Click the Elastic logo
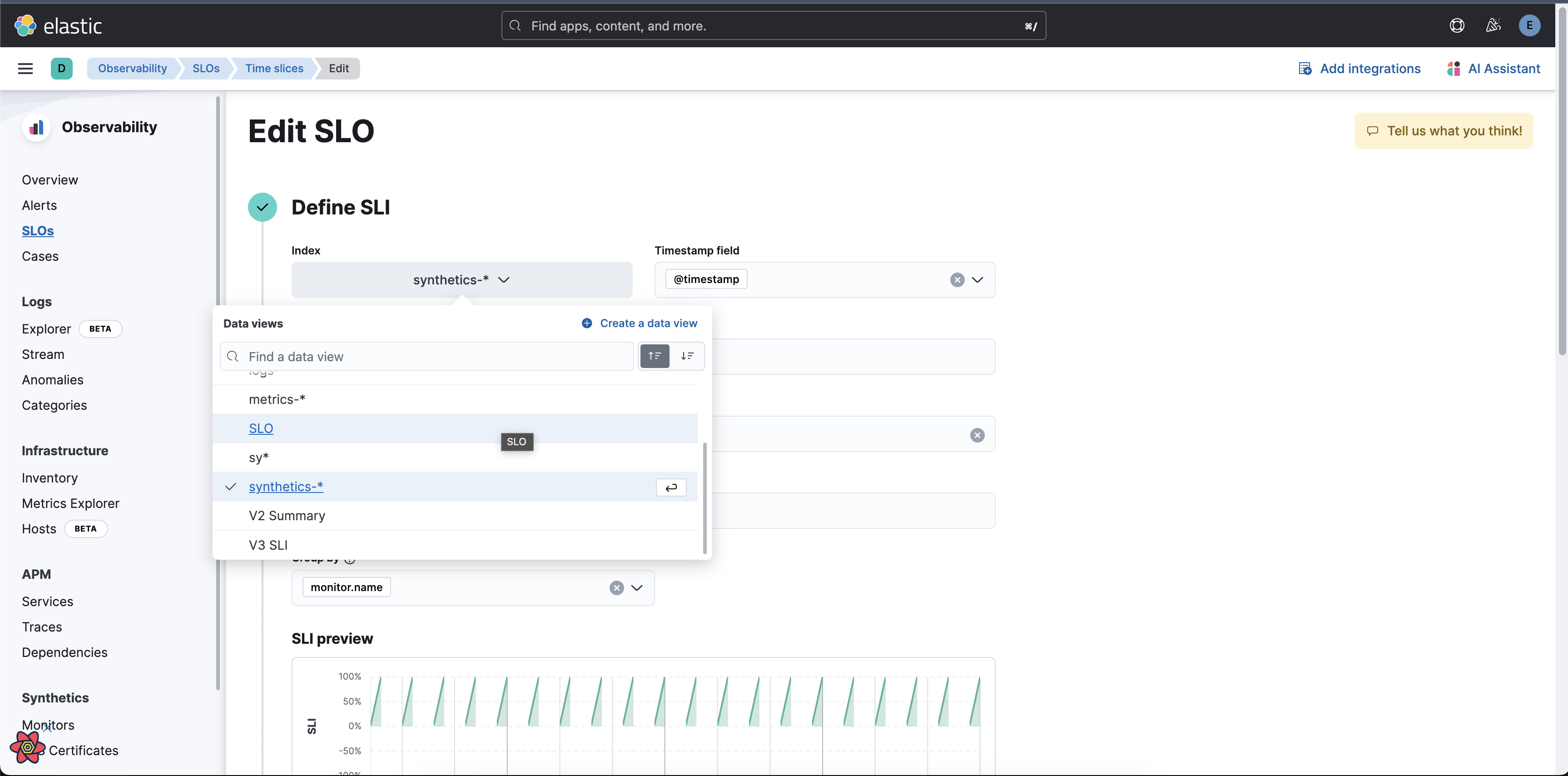Viewport: 1568px width, 776px height. point(58,25)
